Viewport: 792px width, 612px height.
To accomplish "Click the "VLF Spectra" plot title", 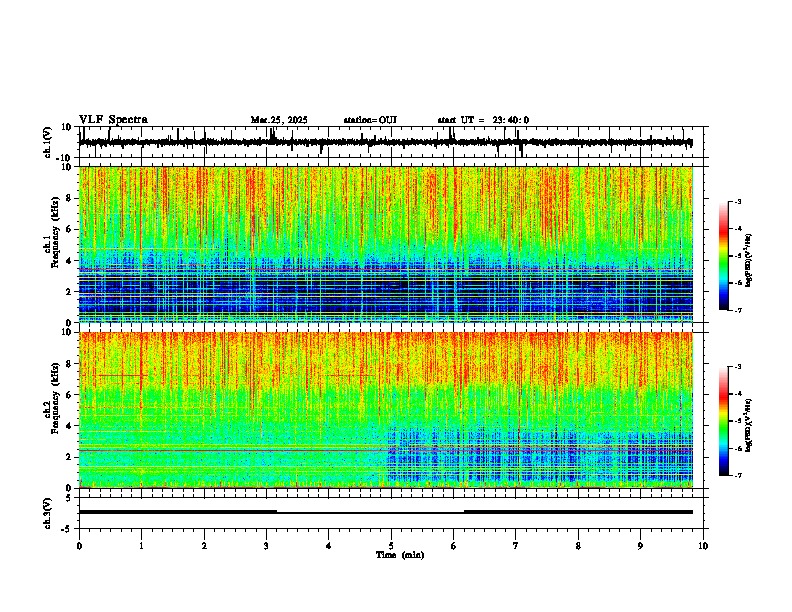I will click(113, 120).
